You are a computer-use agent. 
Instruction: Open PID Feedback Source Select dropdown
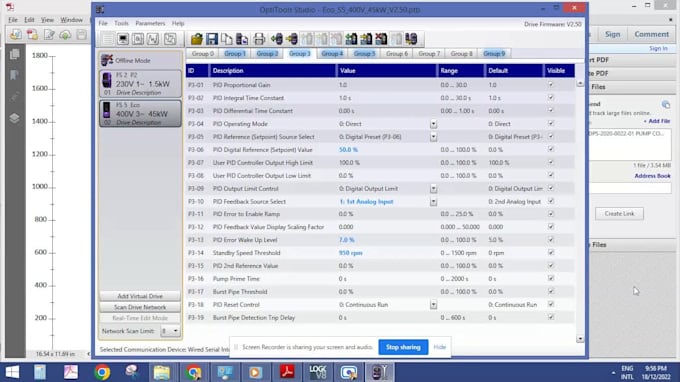[x=433, y=202]
